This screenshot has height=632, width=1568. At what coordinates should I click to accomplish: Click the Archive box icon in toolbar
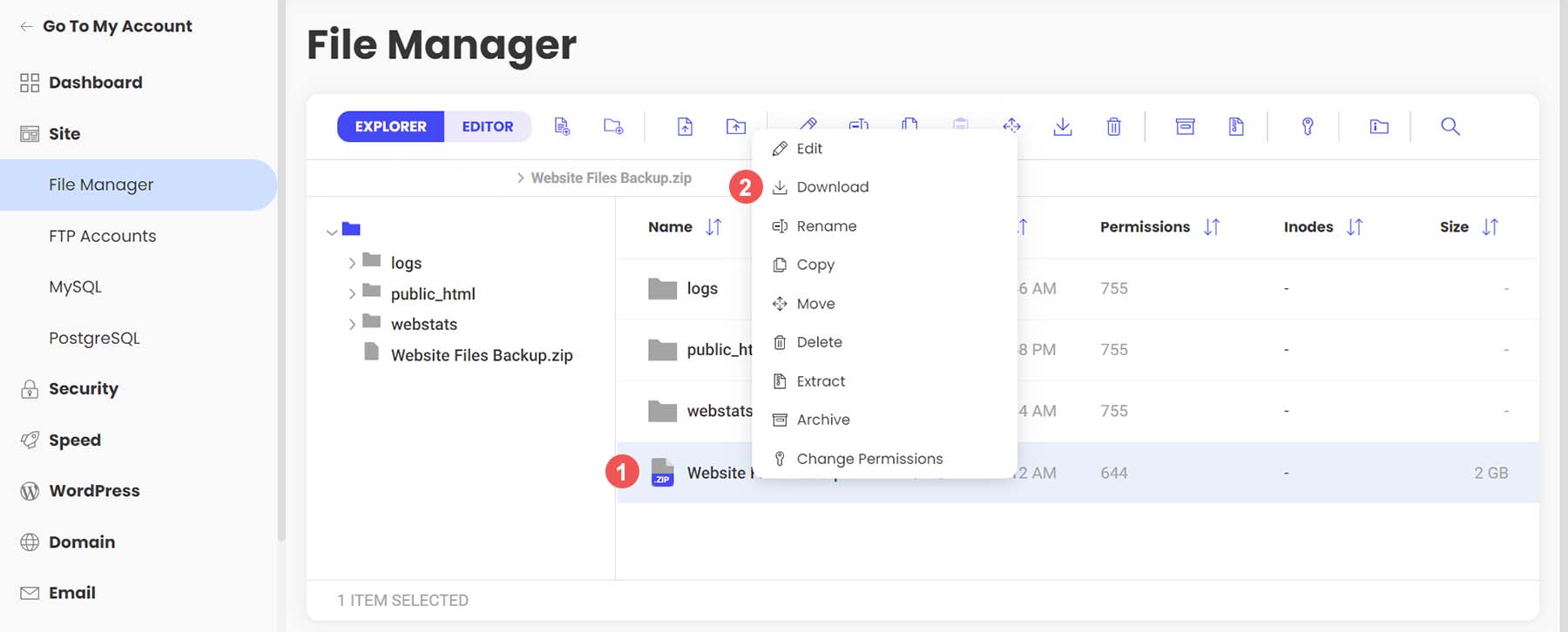click(1185, 126)
